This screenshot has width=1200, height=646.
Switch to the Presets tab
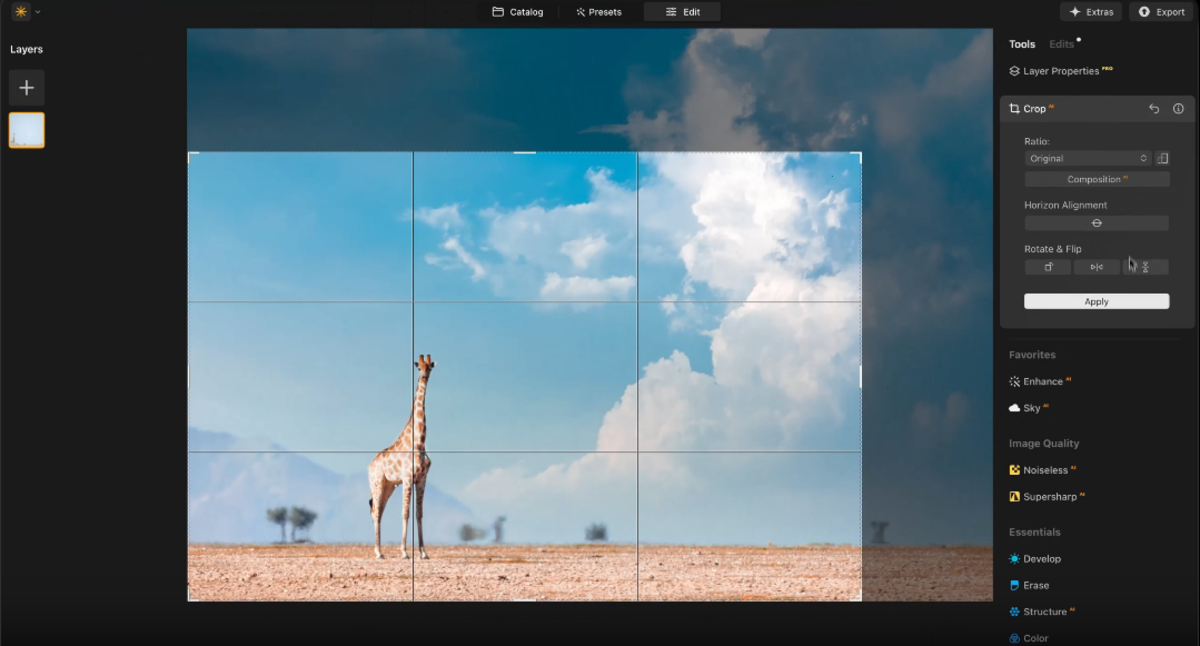click(x=598, y=12)
